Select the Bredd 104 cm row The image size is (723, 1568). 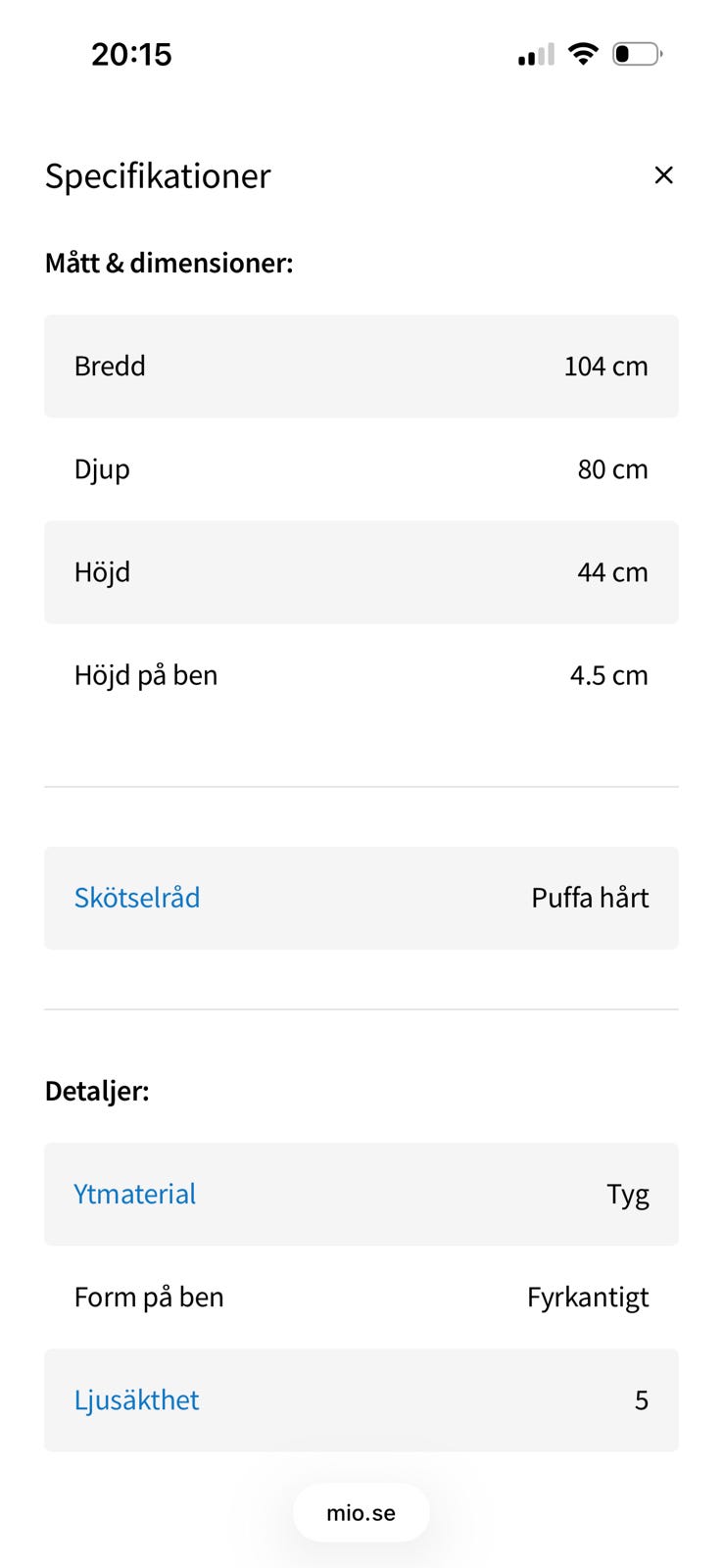361,367
